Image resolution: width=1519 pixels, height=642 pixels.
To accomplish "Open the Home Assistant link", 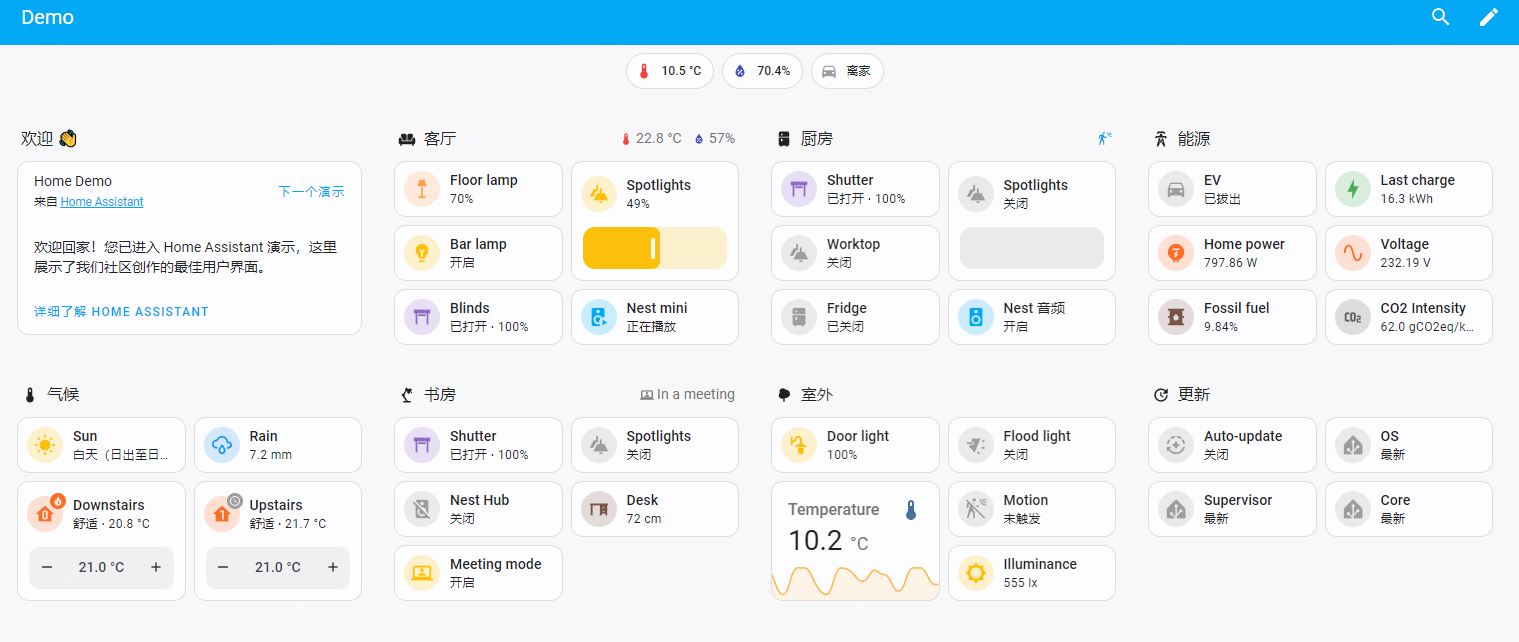I will pyautogui.click(x=101, y=202).
